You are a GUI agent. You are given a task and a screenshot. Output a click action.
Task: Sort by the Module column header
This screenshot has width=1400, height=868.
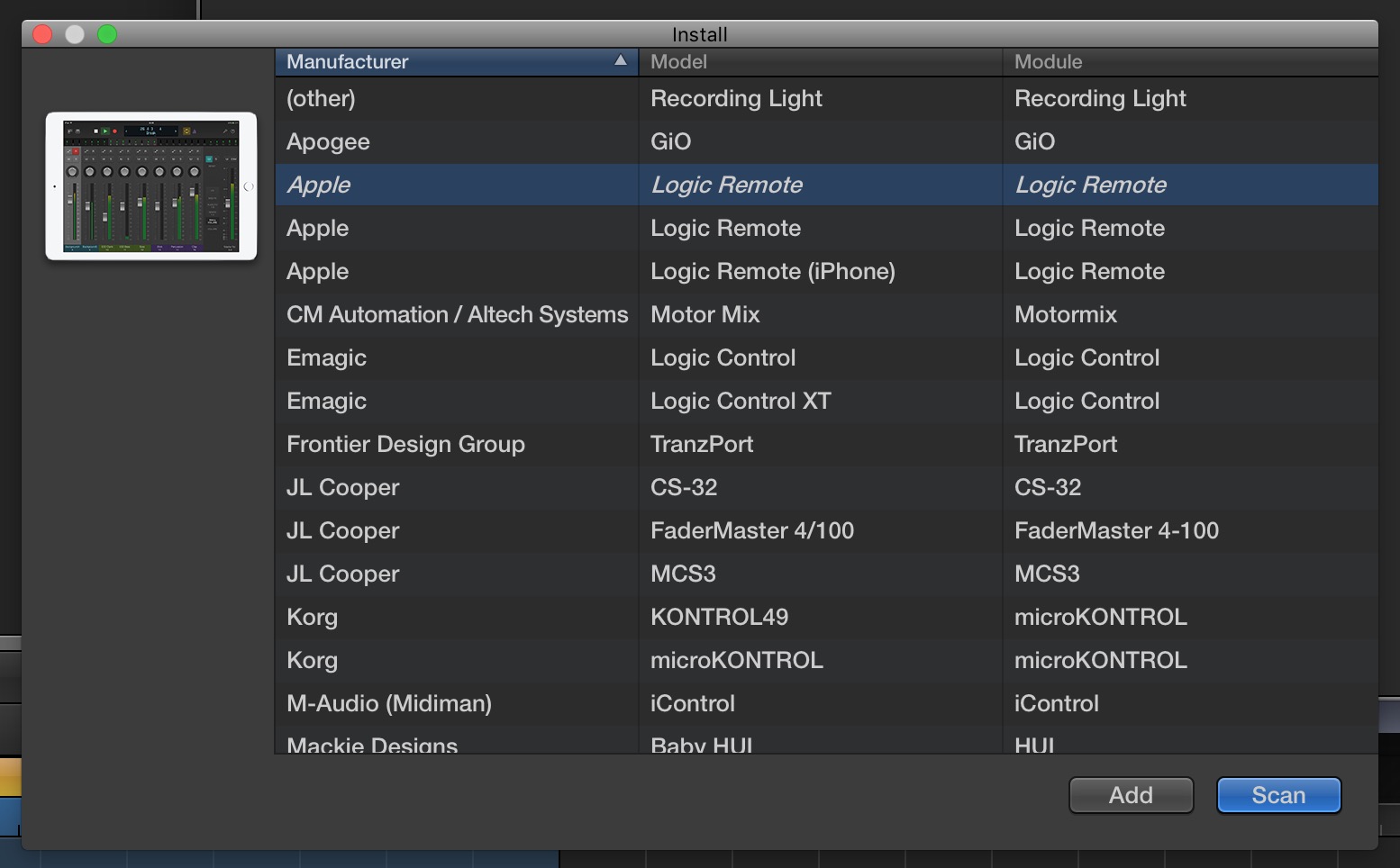(1190, 61)
